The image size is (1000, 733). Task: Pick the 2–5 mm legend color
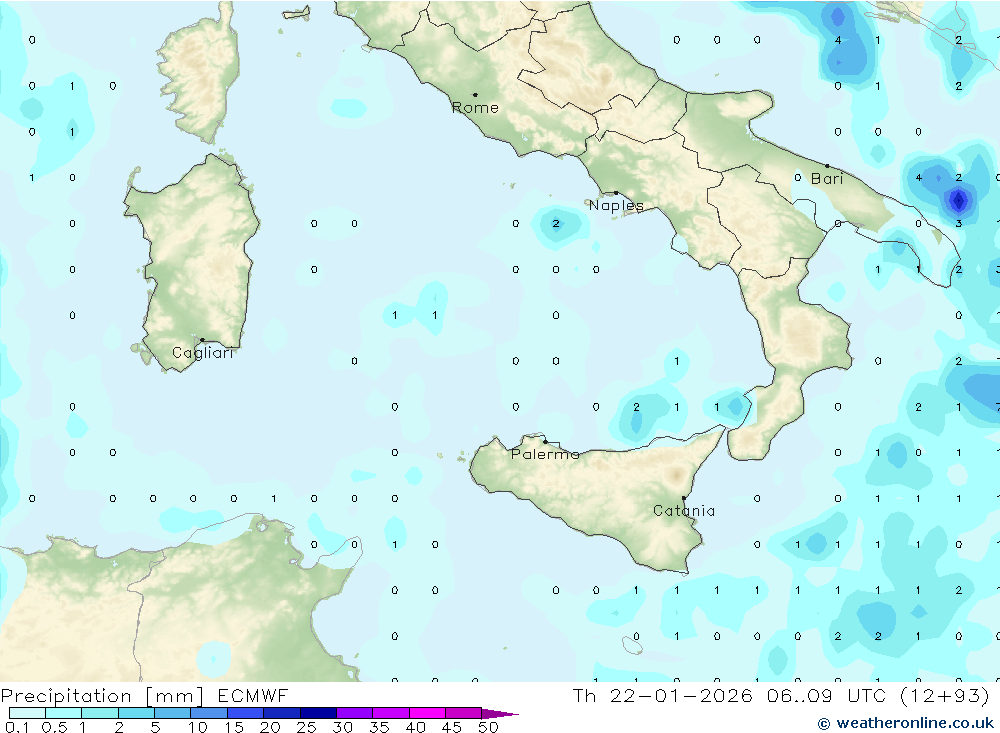[136, 713]
